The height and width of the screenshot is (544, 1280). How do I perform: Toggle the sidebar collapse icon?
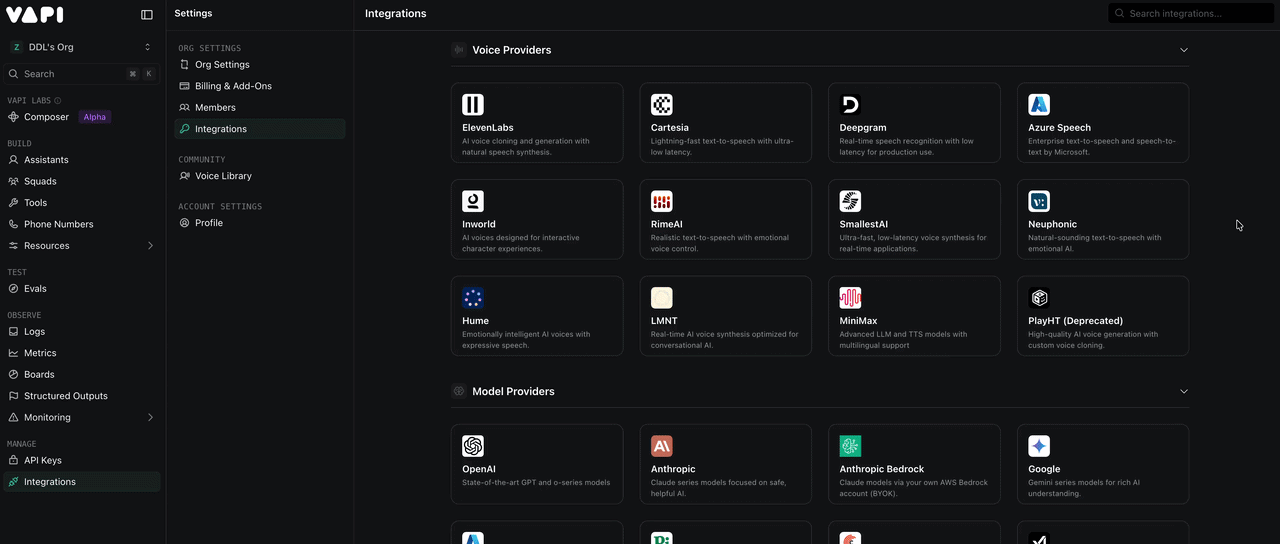pos(147,15)
